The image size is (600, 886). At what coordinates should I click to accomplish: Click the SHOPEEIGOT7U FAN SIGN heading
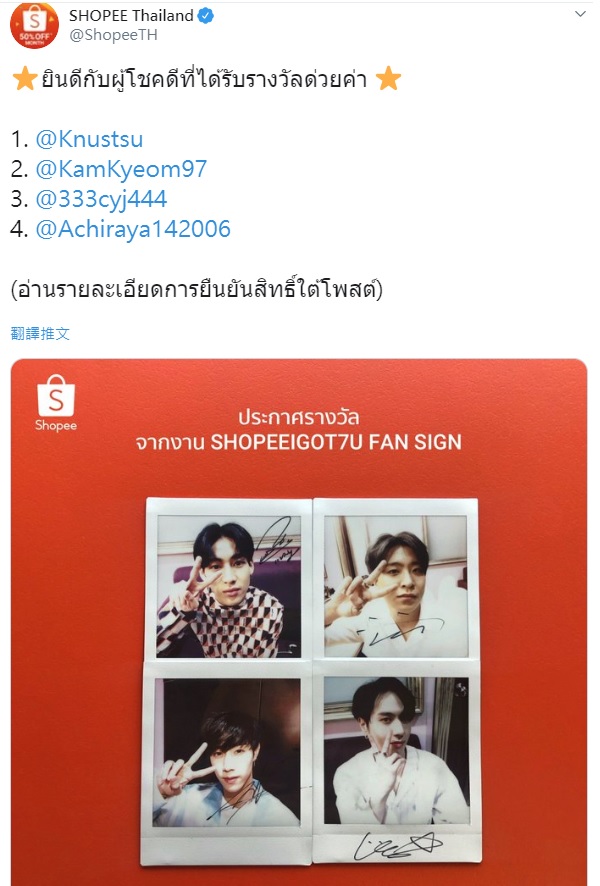coord(336,442)
